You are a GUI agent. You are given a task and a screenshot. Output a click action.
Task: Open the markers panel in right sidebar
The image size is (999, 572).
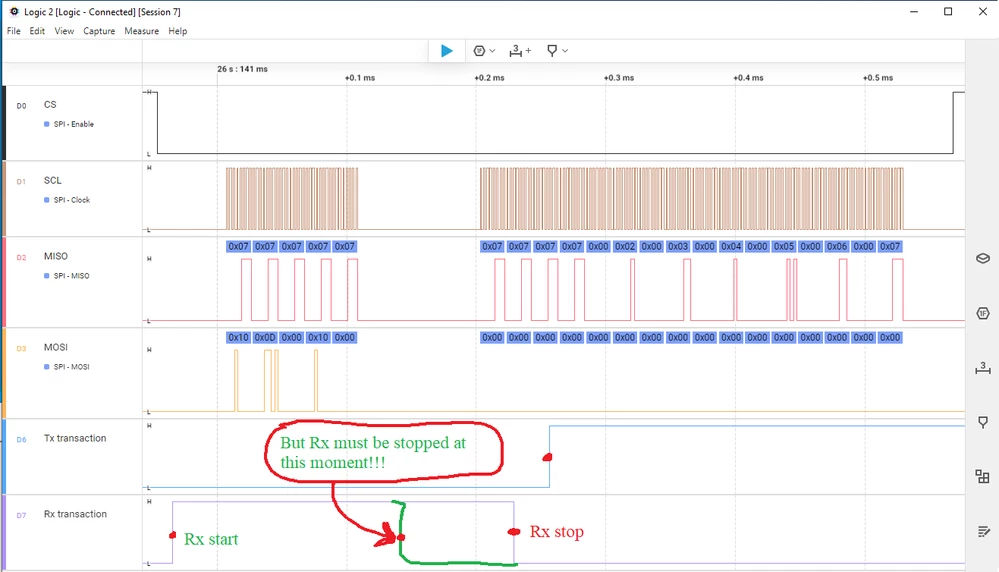[982, 422]
